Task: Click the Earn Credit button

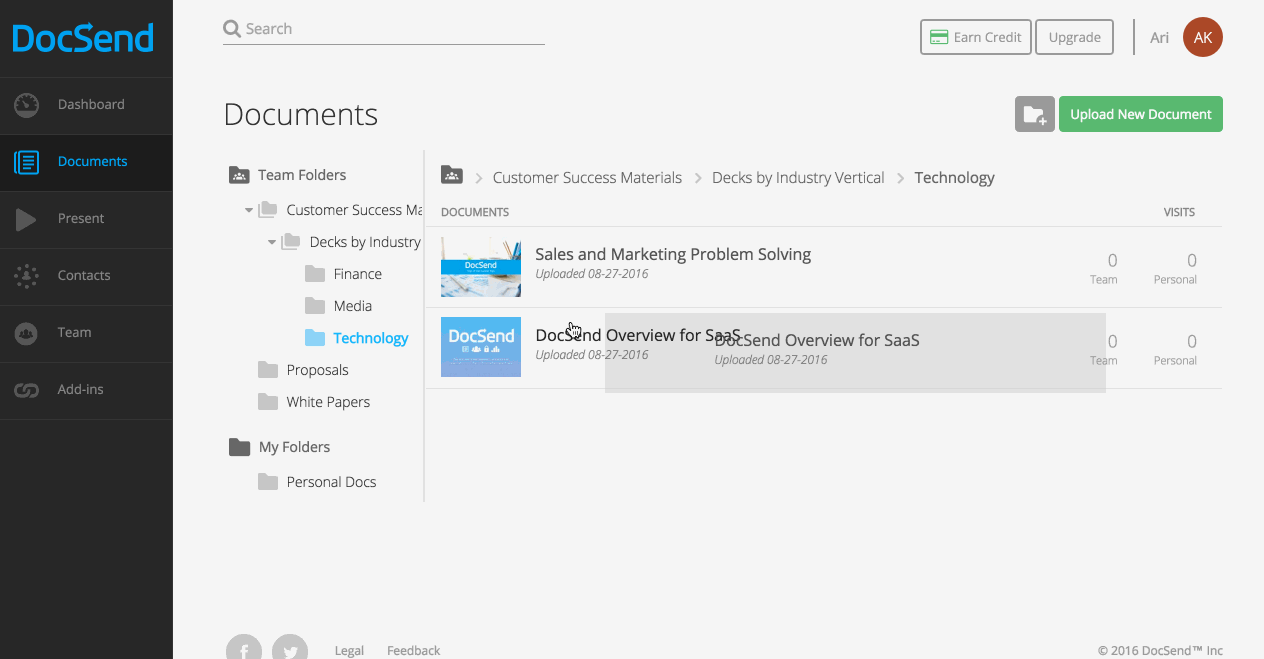Action: [976, 37]
